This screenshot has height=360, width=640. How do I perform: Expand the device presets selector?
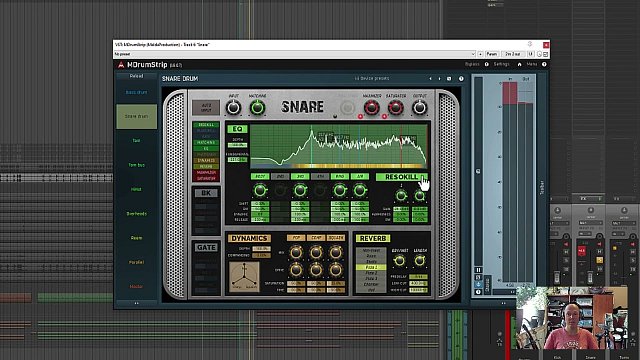click(x=371, y=78)
